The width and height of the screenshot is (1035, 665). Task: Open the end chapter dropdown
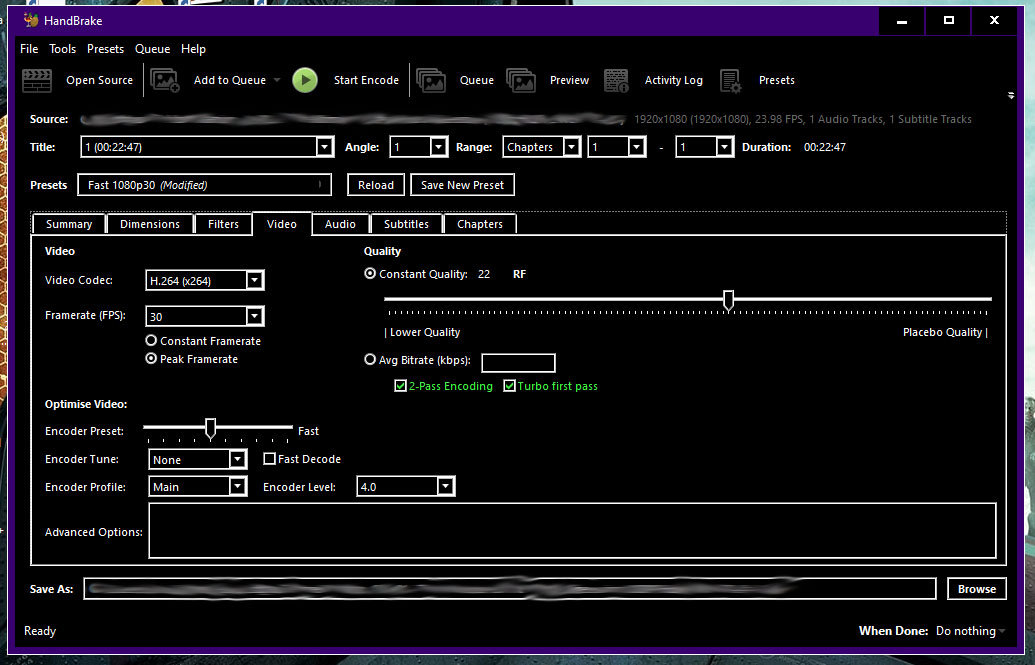pos(724,147)
